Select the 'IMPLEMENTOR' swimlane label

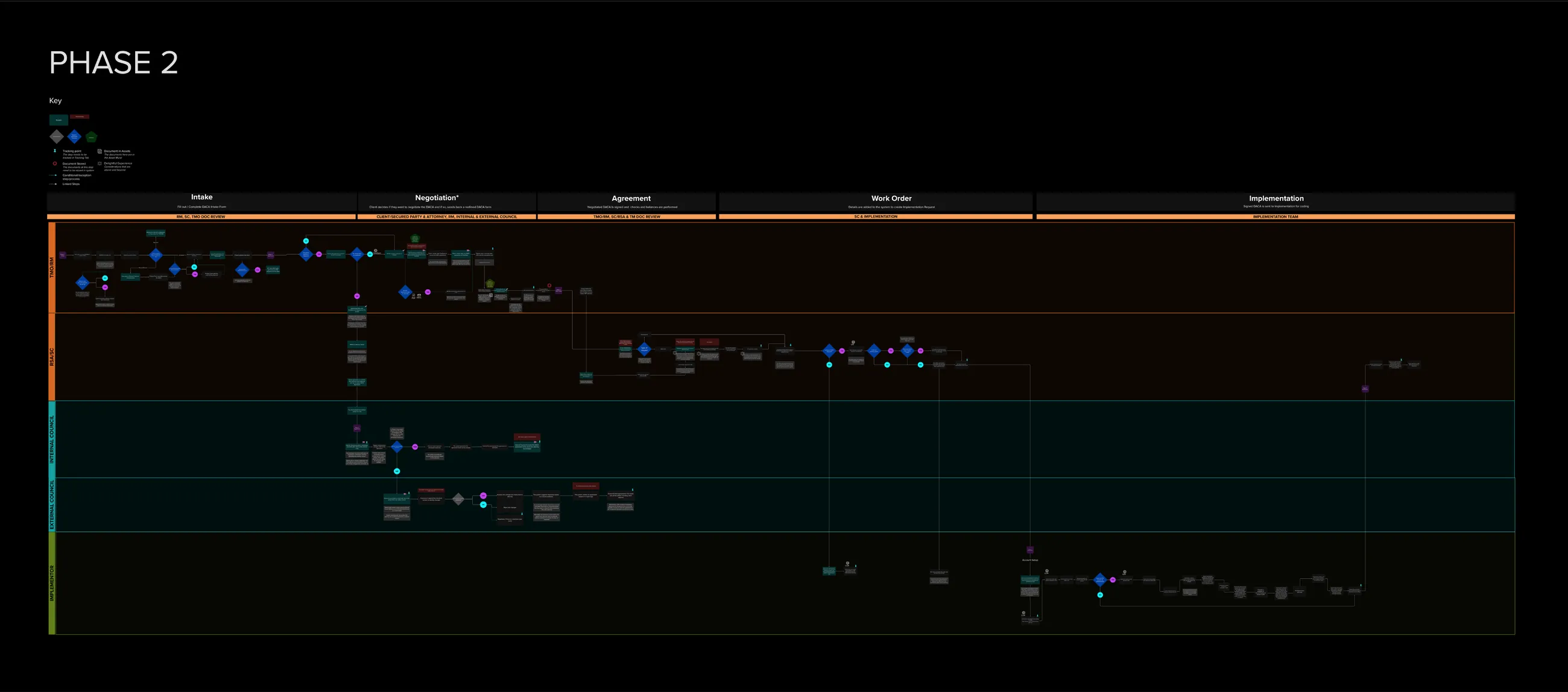click(x=52, y=583)
